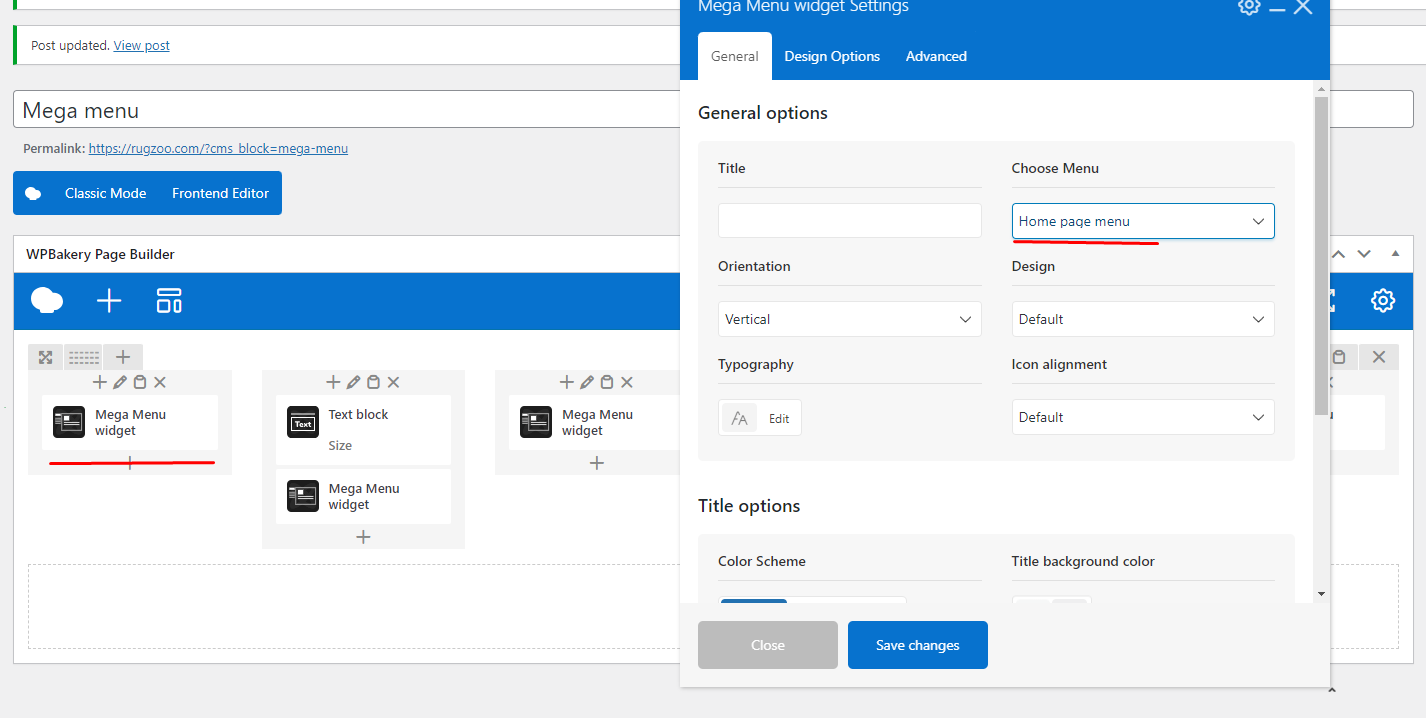Edit the first column with the pencil icon
The width and height of the screenshot is (1426, 718).
[120, 382]
